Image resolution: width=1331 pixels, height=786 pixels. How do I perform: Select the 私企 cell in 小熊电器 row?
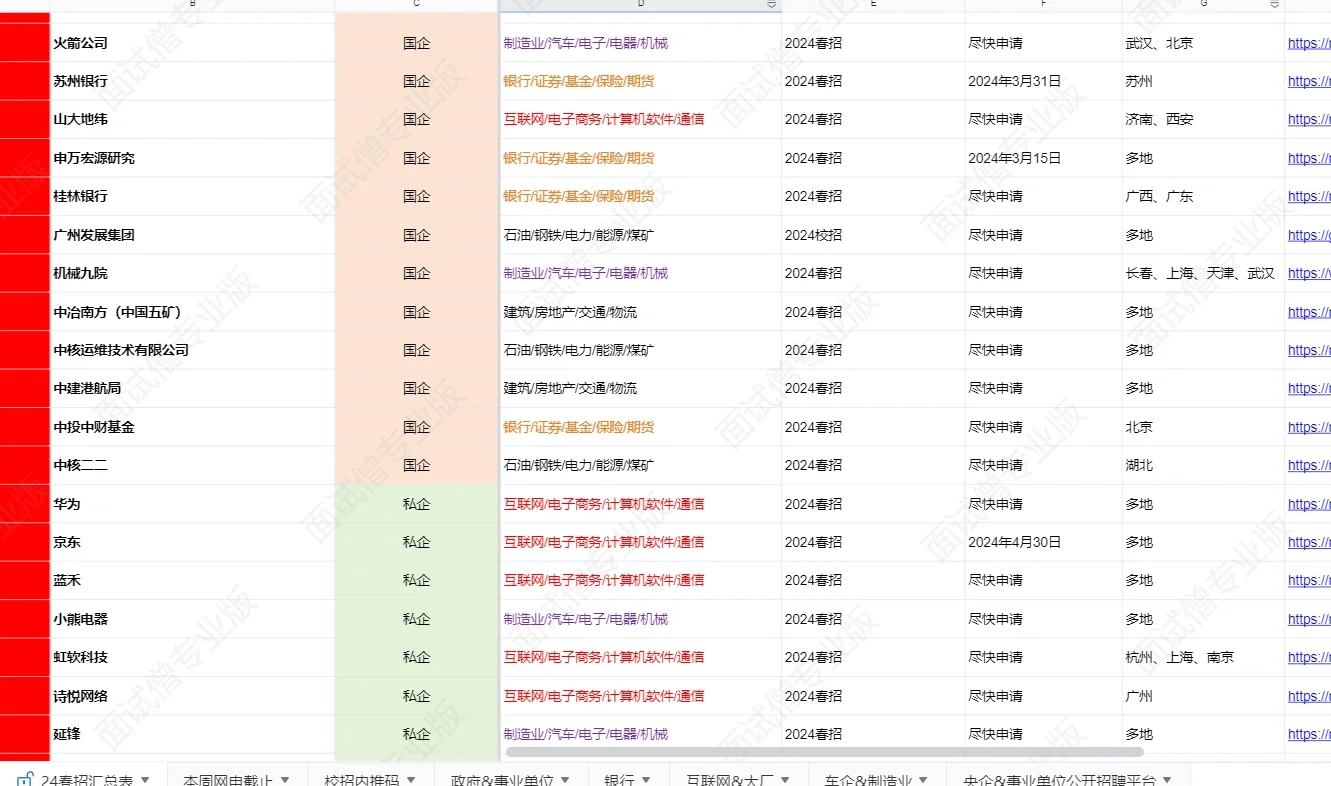click(x=416, y=619)
